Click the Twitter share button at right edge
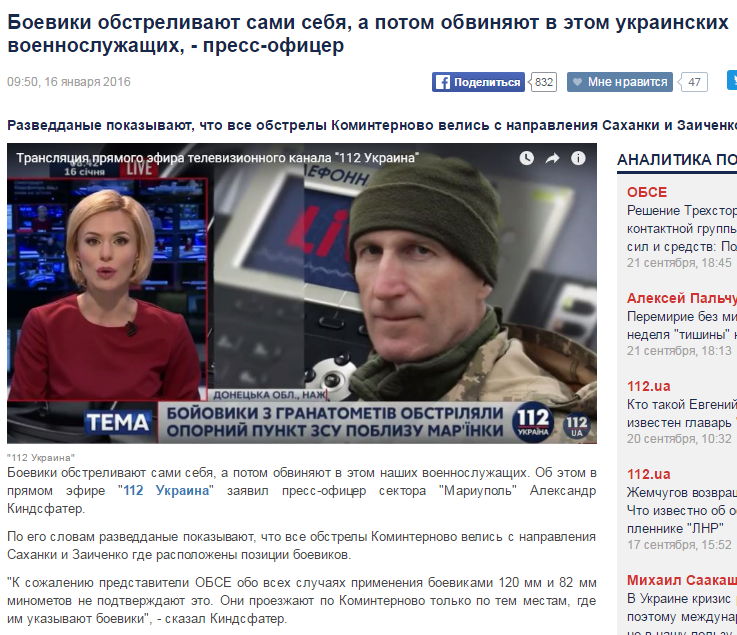The width and height of the screenshot is (737, 635). [732, 80]
